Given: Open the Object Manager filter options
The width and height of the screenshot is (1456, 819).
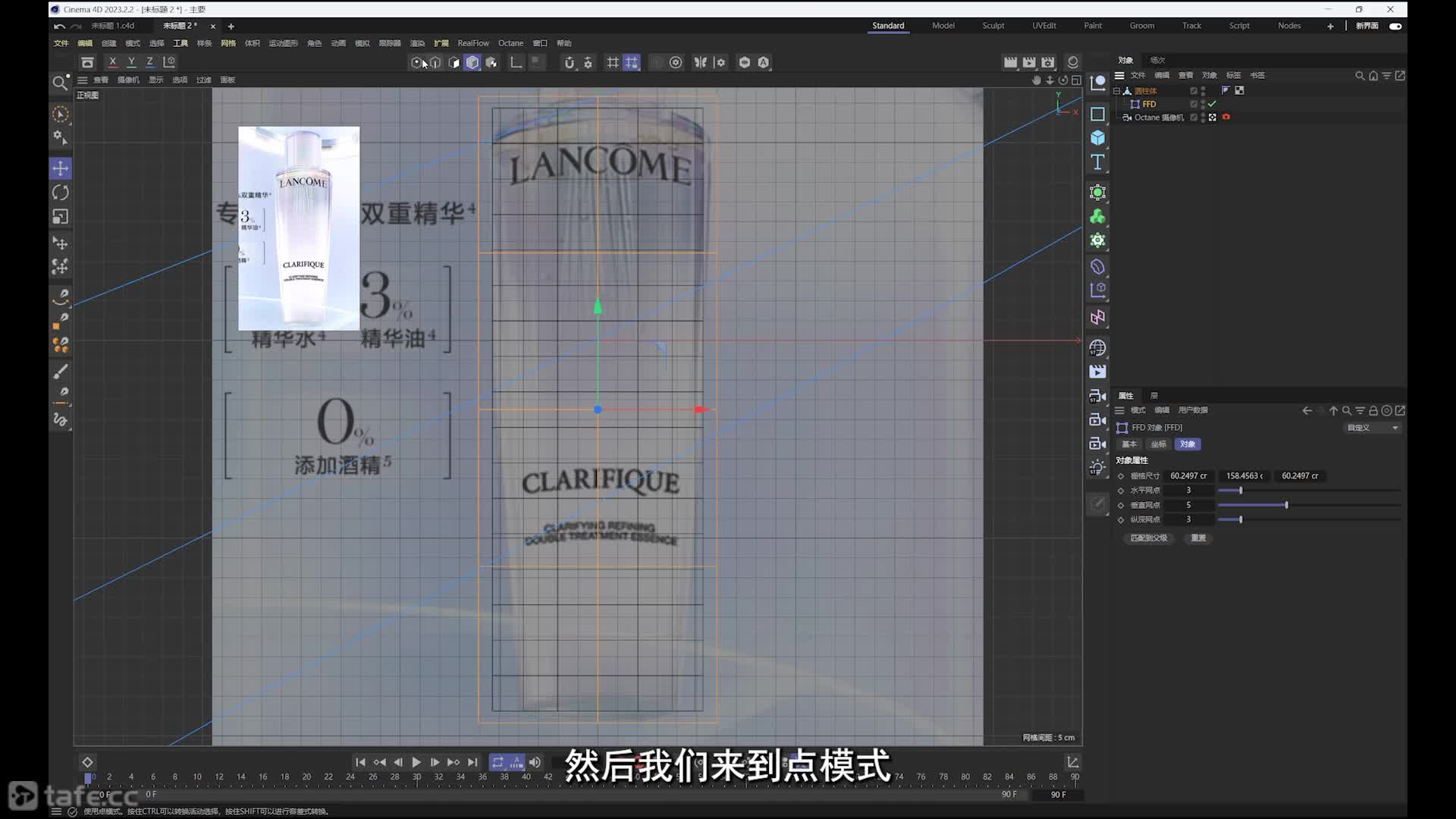Looking at the screenshot, I should pos(1386,76).
